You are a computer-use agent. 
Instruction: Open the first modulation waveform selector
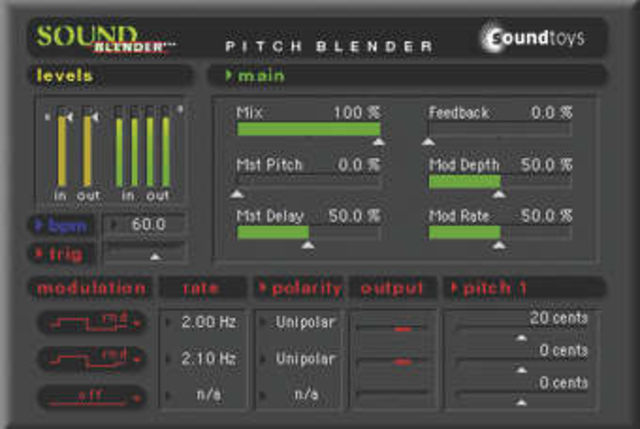tap(92, 322)
